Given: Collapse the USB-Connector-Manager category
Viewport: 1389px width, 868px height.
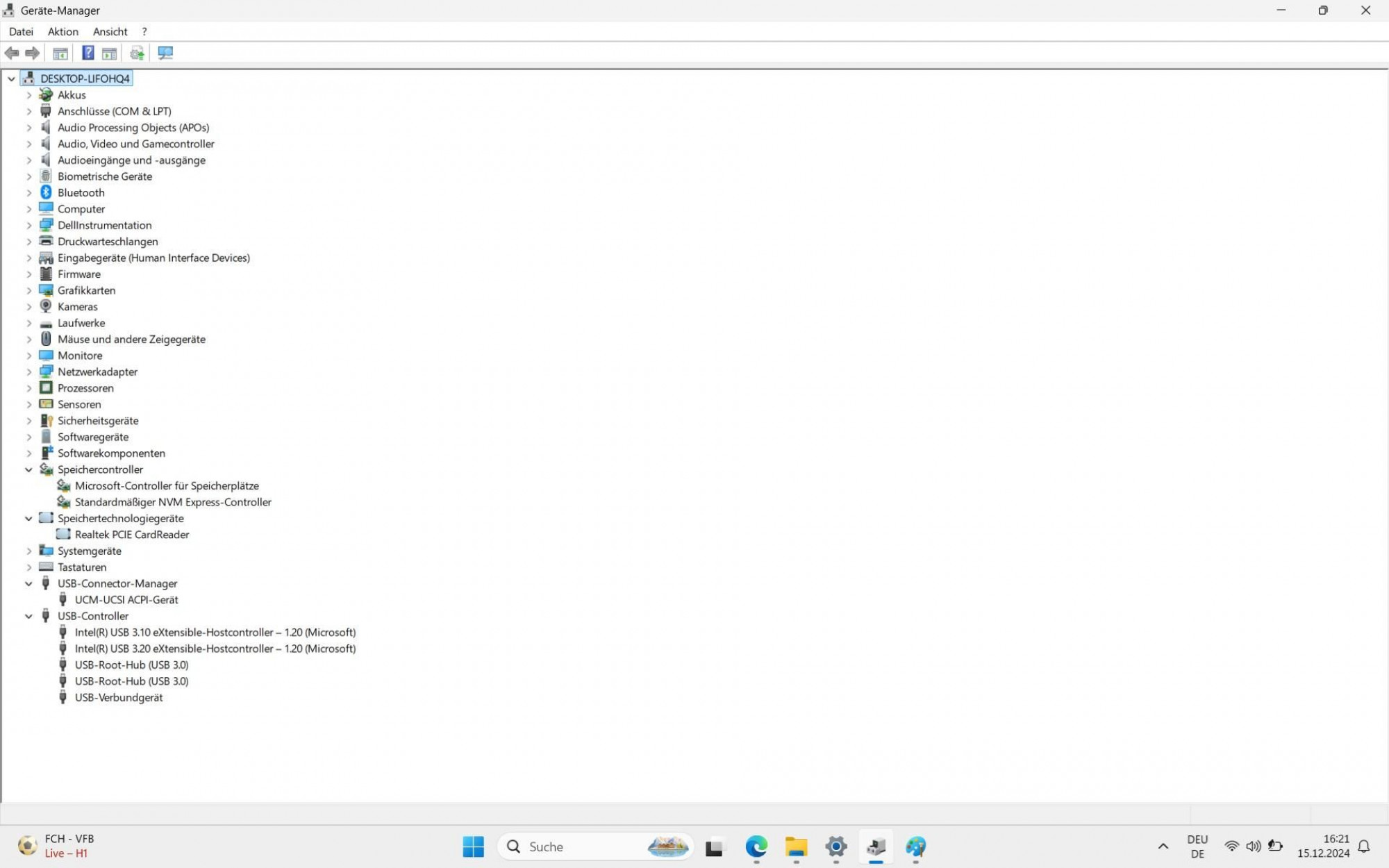Looking at the screenshot, I should pos(28,583).
